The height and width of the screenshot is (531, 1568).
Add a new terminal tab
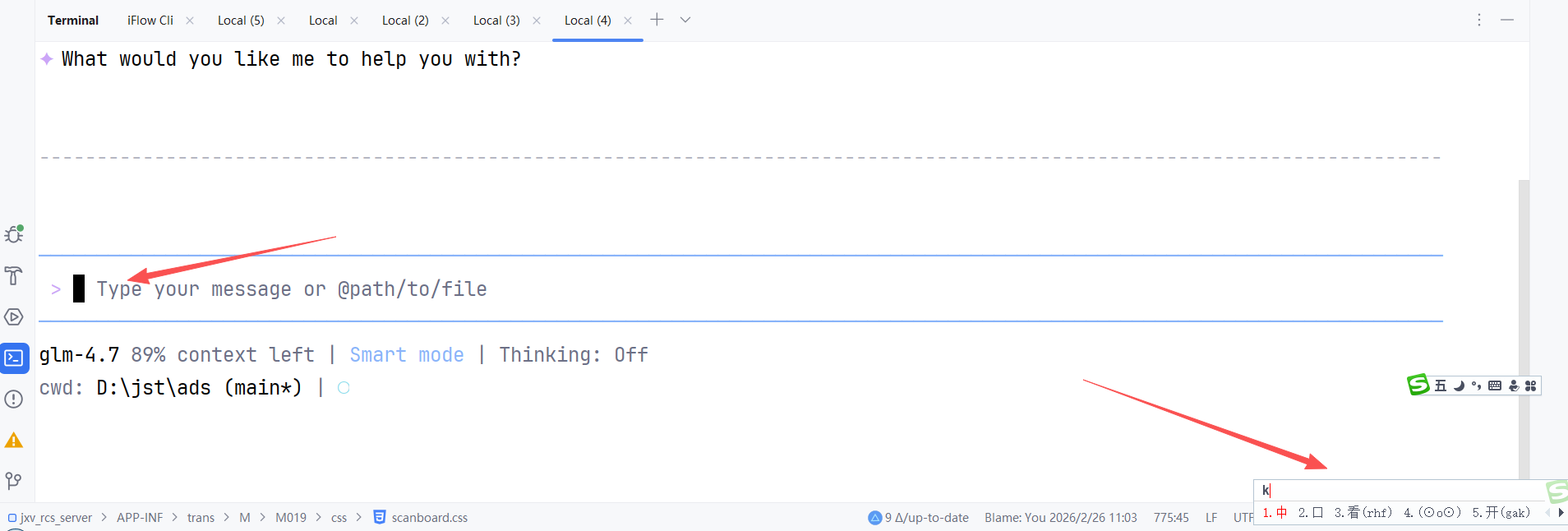tap(657, 20)
